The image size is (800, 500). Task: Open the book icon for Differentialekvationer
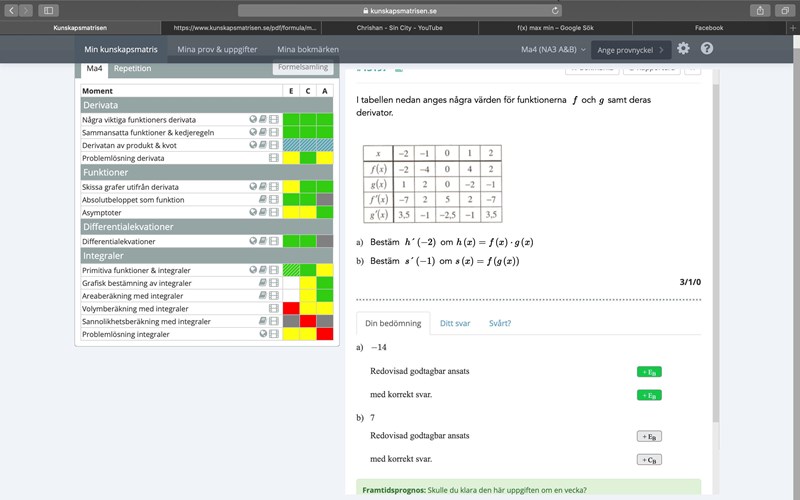coord(263,241)
